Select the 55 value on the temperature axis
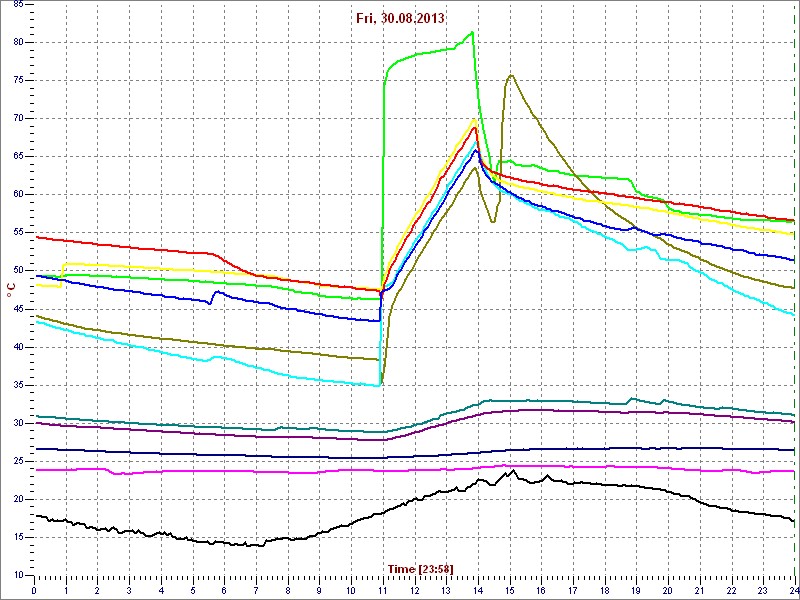 pyautogui.click(x=17, y=233)
